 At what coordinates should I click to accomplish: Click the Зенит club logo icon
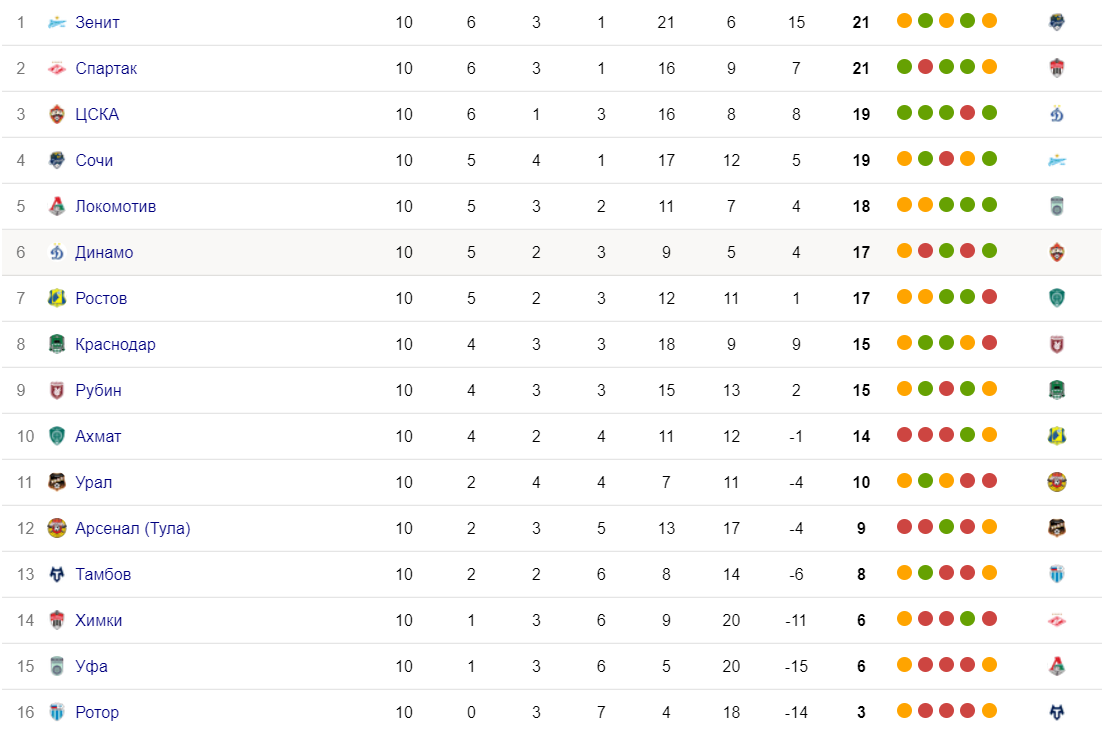tap(57, 23)
